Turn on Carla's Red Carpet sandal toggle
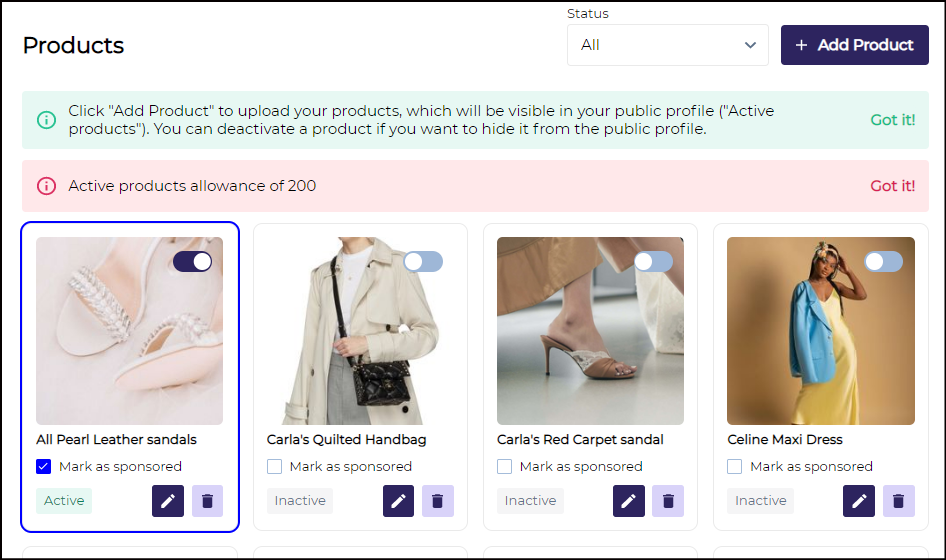This screenshot has width=946, height=560. [653, 262]
